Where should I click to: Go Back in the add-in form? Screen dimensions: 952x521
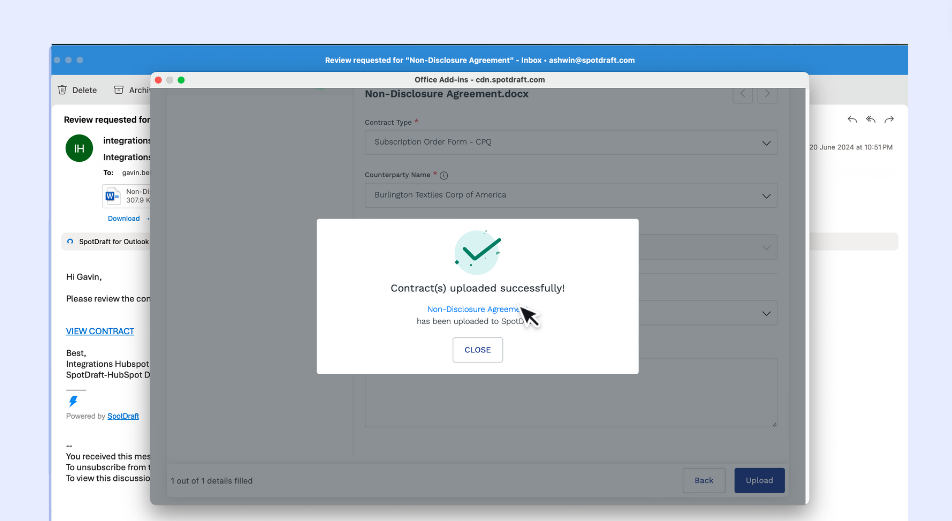(x=704, y=480)
